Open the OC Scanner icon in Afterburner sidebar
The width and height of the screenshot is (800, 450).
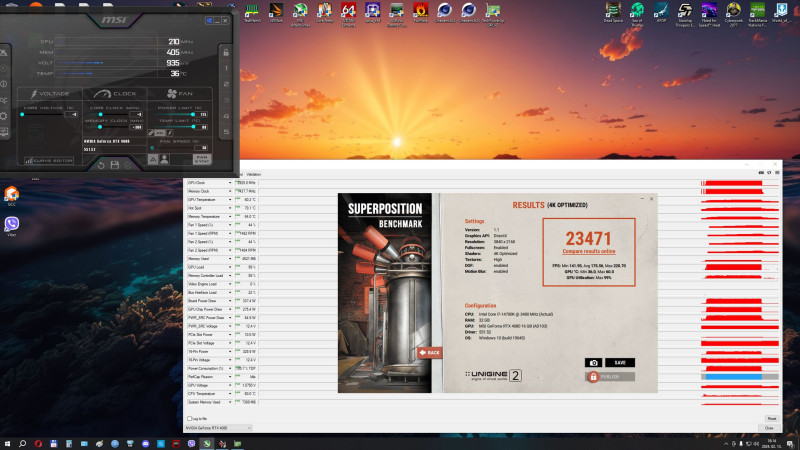pos(4,100)
